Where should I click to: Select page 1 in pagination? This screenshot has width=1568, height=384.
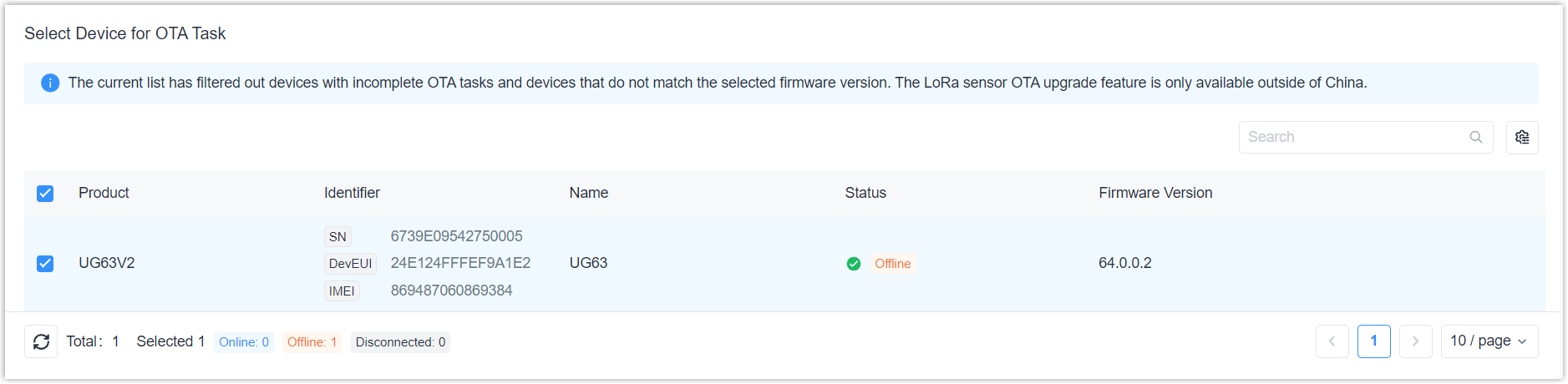[1374, 341]
